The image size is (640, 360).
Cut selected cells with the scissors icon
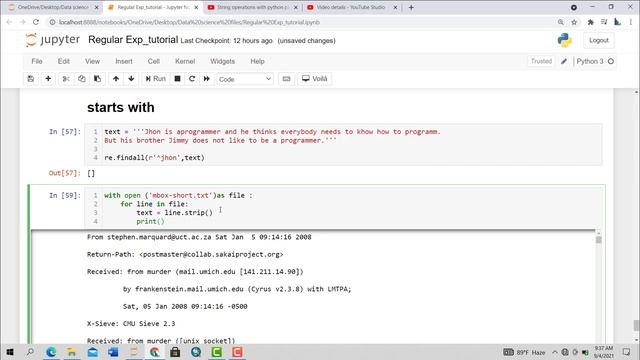pos(66,79)
